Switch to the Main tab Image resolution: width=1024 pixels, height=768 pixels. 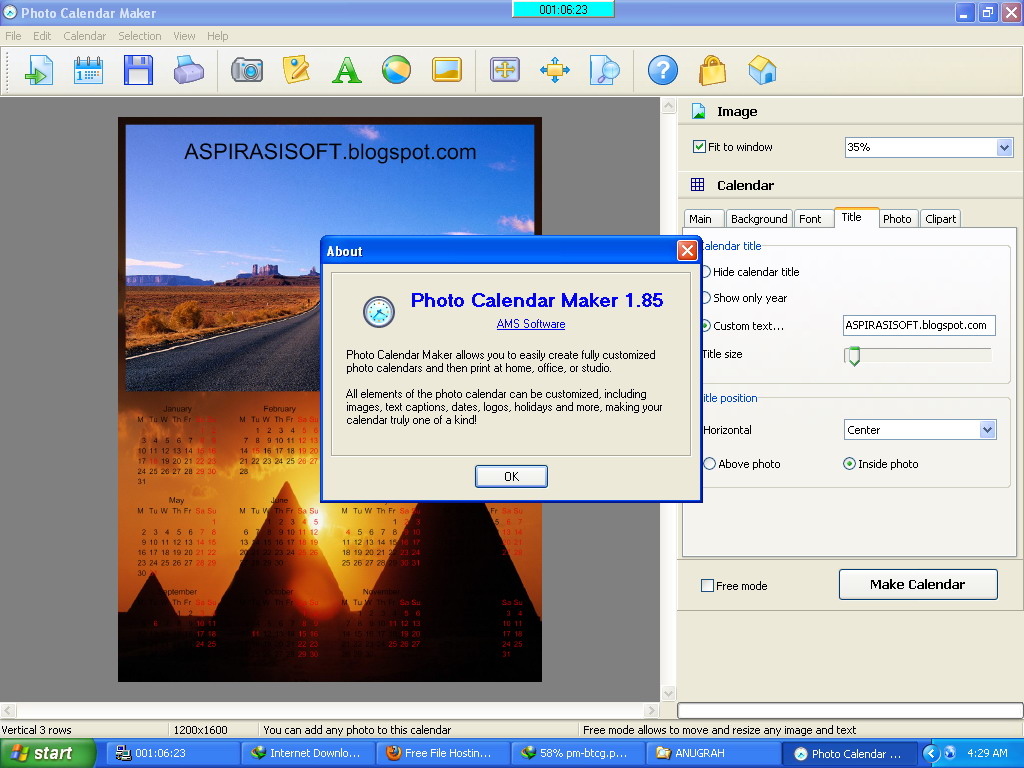pyautogui.click(x=704, y=219)
